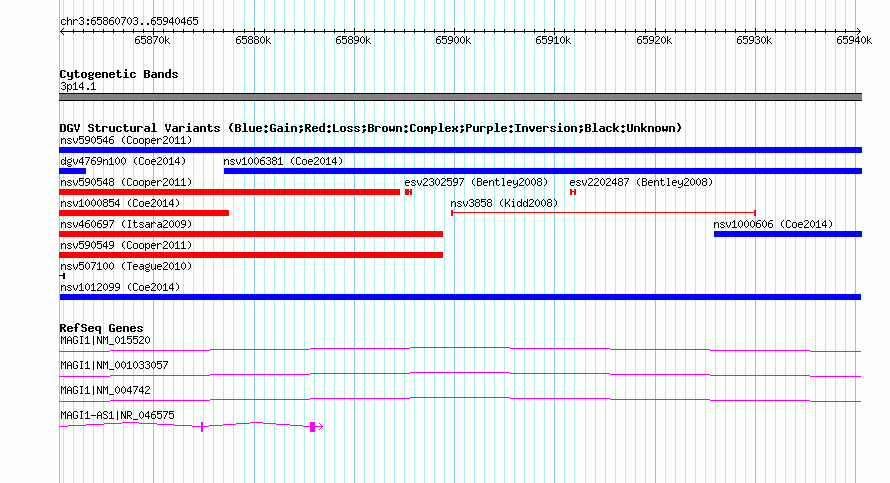Click the ruler's right end arrow
Image resolution: width=890 pixels, height=483 pixels.
point(859,32)
